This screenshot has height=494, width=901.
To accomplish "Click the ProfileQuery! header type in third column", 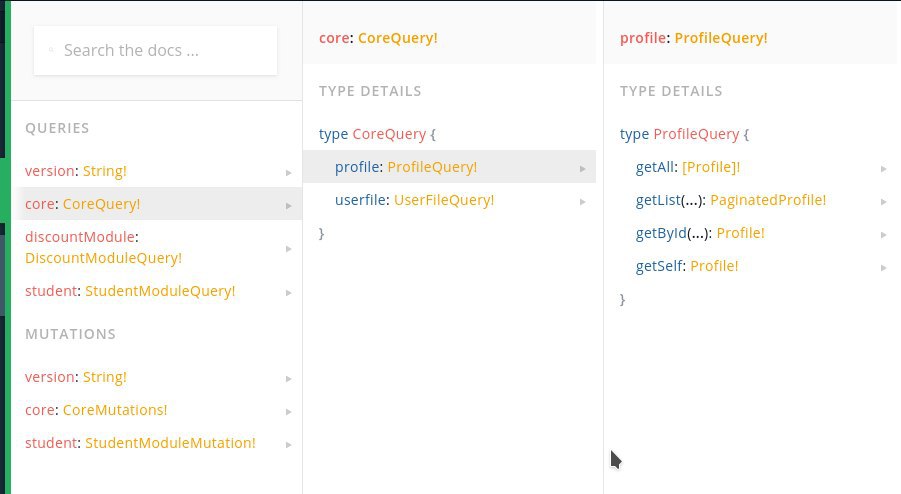I will pyautogui.click(x=721, y=38).
